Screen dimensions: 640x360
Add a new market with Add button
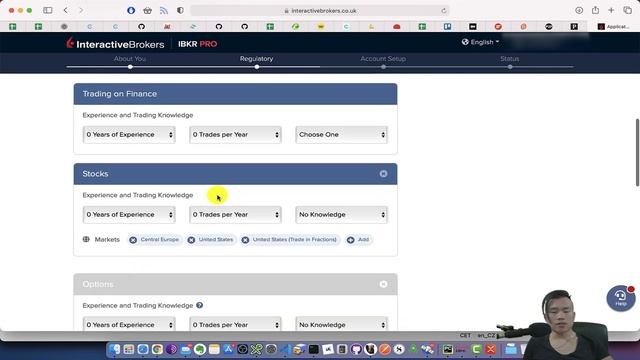click(x=358, y=240)
